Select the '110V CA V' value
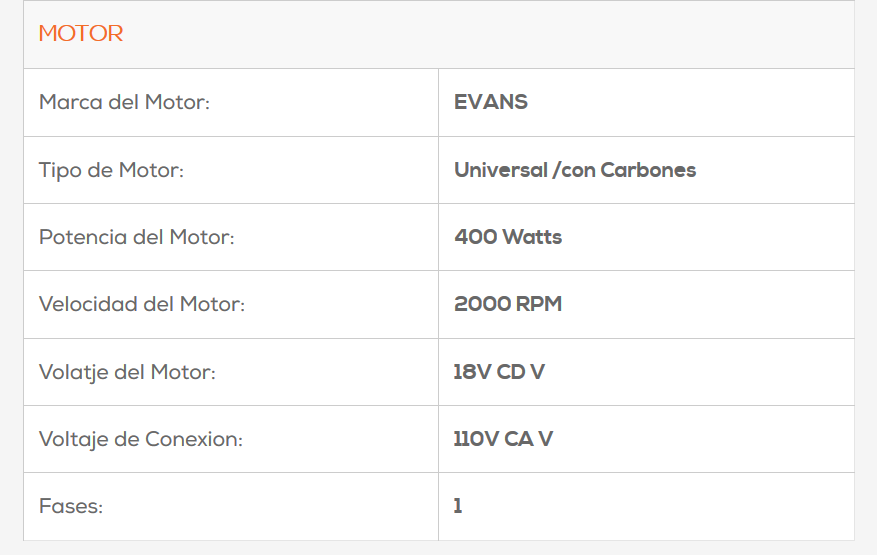The height and width of the screenshot is (555, 877). (502, 439)
